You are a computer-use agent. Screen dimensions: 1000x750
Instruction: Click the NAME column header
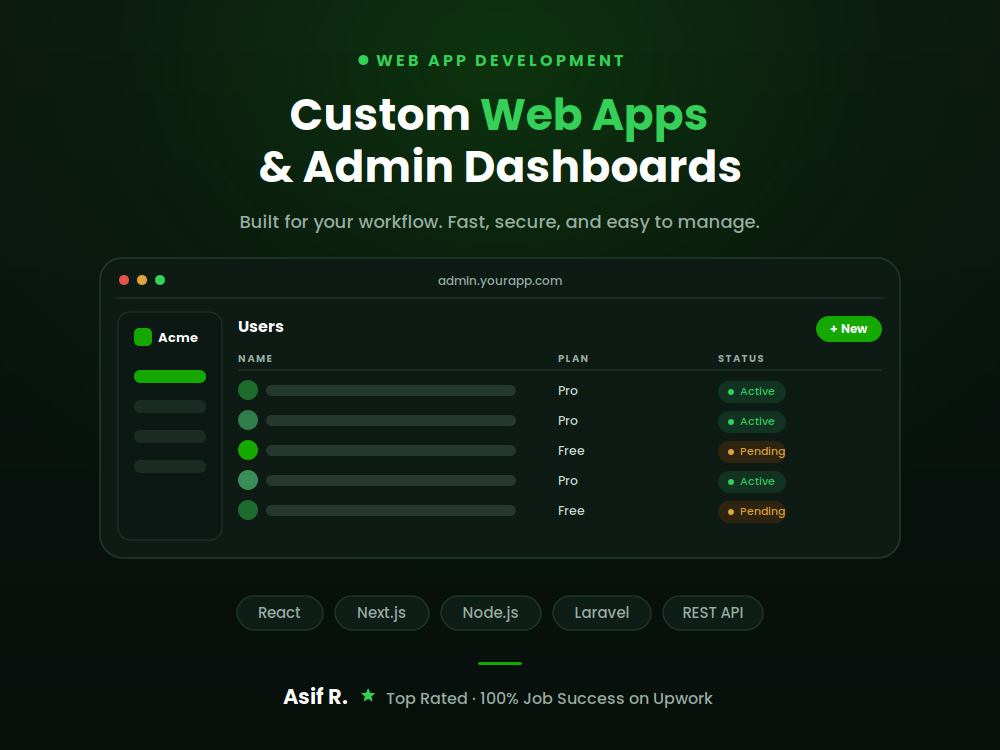pyautogui.click(x=255, y=358)
